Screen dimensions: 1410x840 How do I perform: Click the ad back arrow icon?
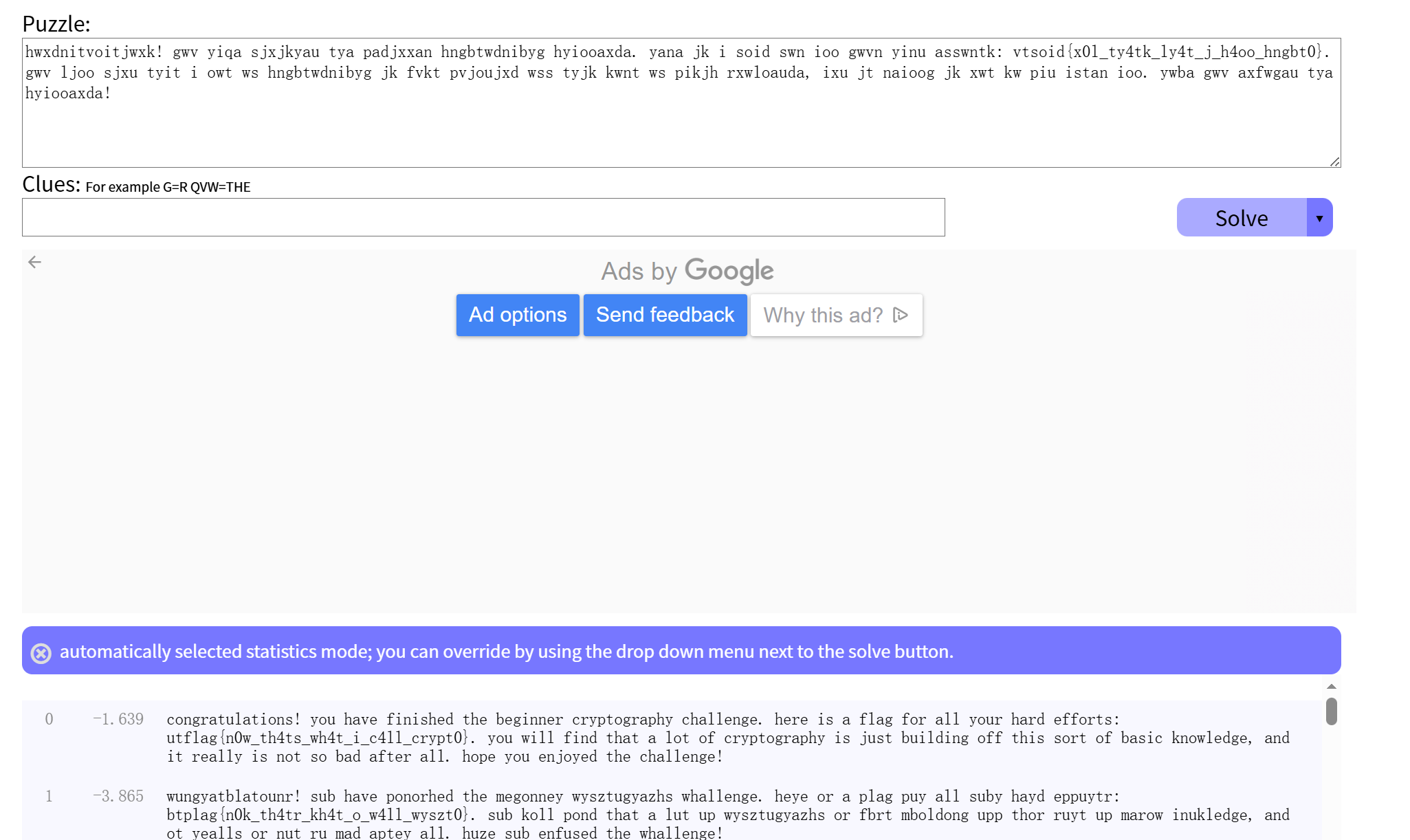click(x=35, y=262)
